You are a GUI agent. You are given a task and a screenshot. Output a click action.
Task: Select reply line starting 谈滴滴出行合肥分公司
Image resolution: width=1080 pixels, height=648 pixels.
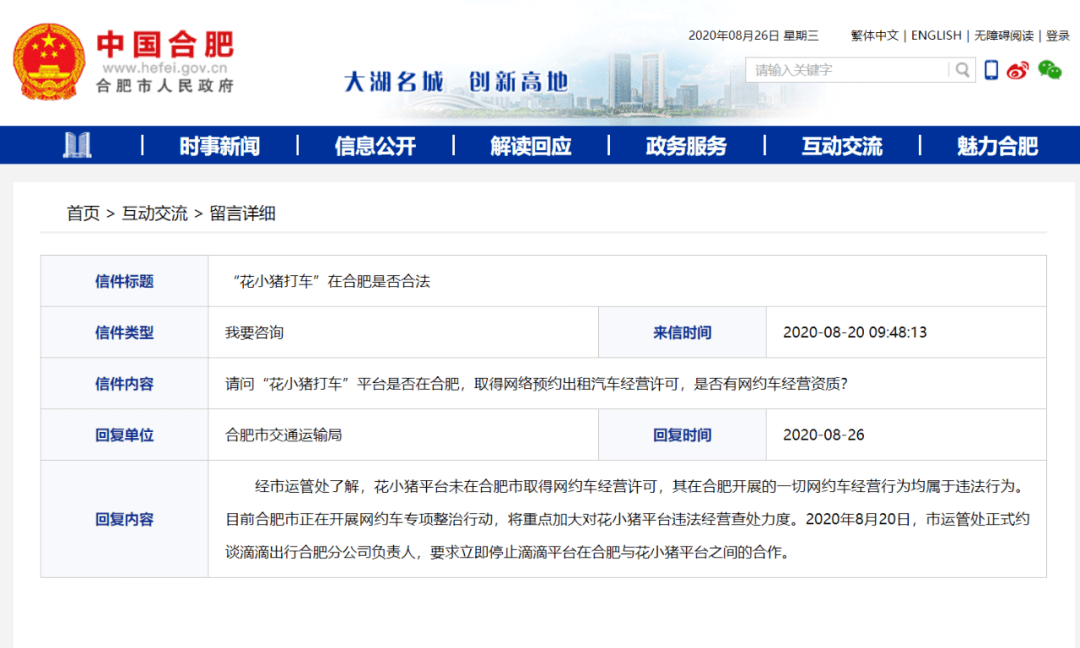point(507,552)
